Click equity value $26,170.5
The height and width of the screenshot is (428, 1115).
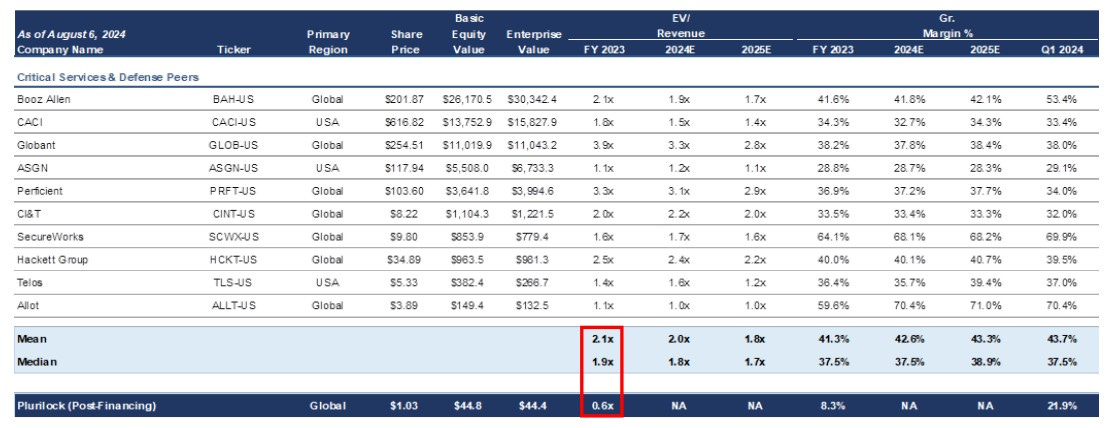(x=466, y=100)
